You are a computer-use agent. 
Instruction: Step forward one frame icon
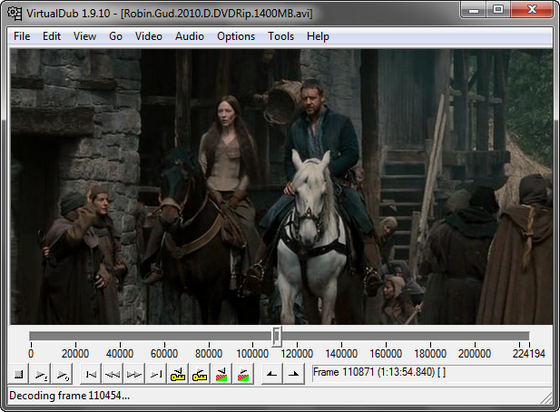point(134,374)
